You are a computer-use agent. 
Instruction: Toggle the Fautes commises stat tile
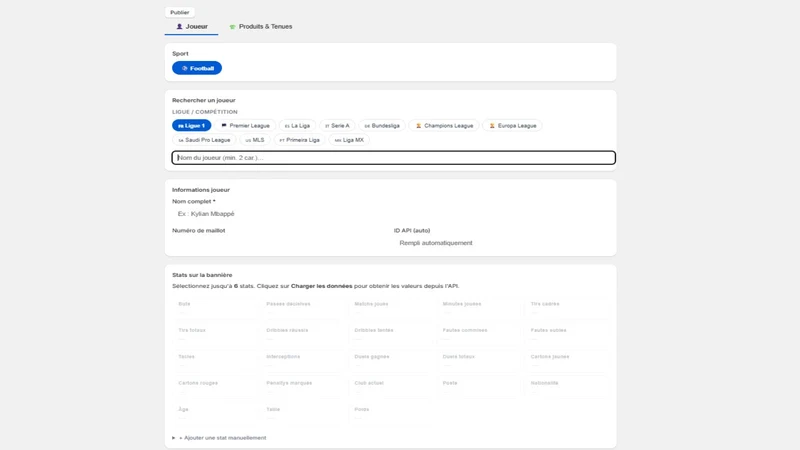click(x=479, y=335)
